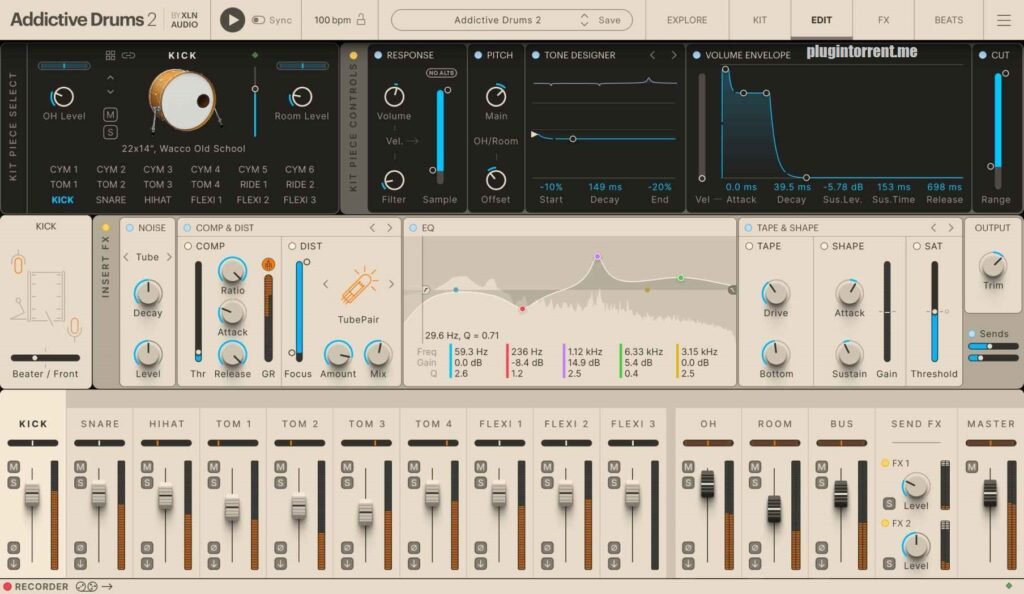Solo the ROOM mixer channel
Viewport: 1024px width, 594px height.
tap(755, 482)
